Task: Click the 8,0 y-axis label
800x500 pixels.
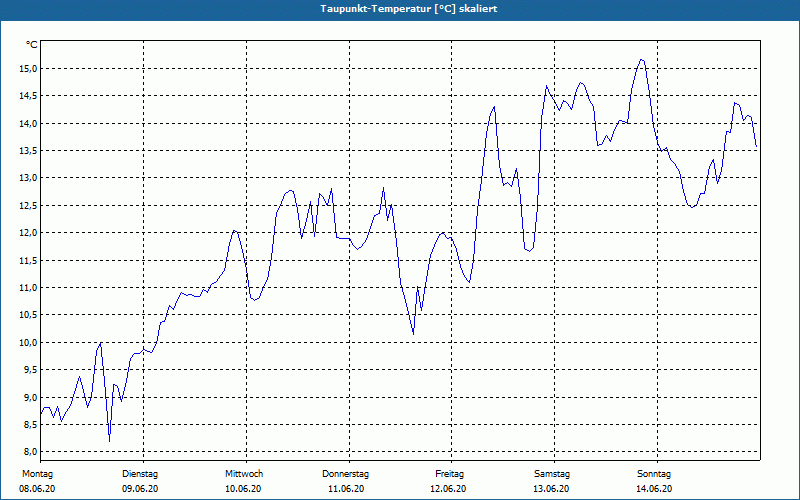Action: [31, 452]
